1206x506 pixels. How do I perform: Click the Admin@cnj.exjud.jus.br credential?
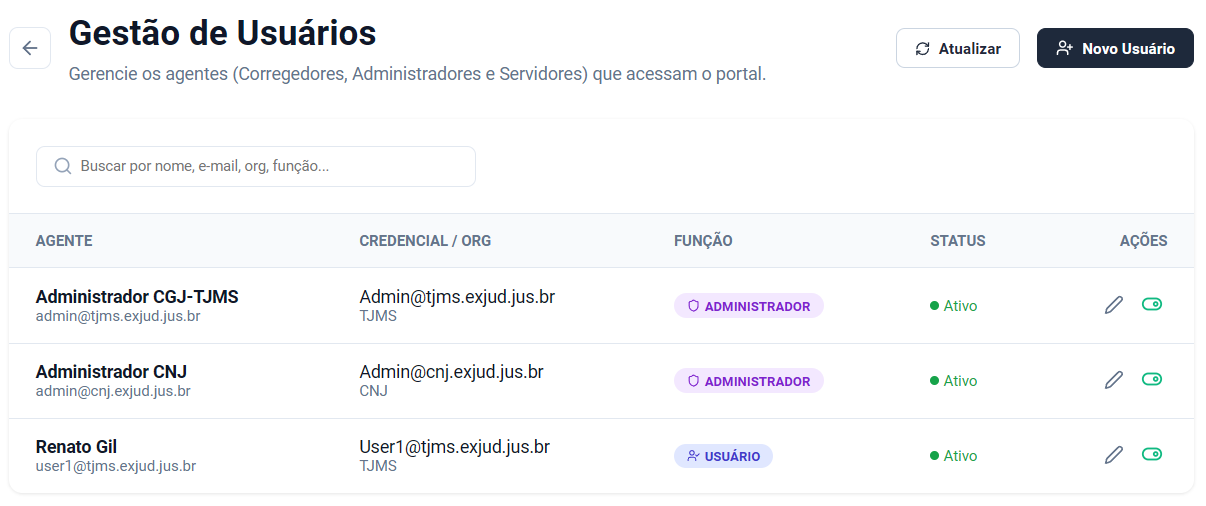451,372
